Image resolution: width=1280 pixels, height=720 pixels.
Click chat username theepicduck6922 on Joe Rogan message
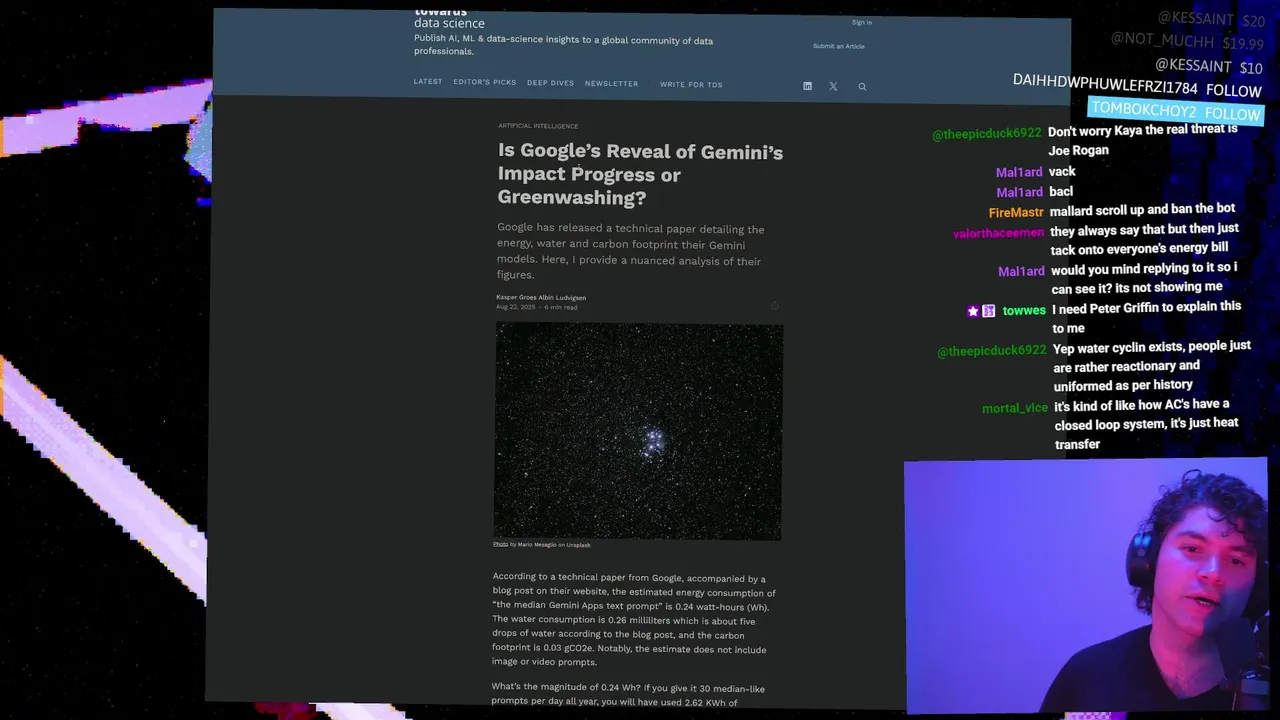[987, 133]
